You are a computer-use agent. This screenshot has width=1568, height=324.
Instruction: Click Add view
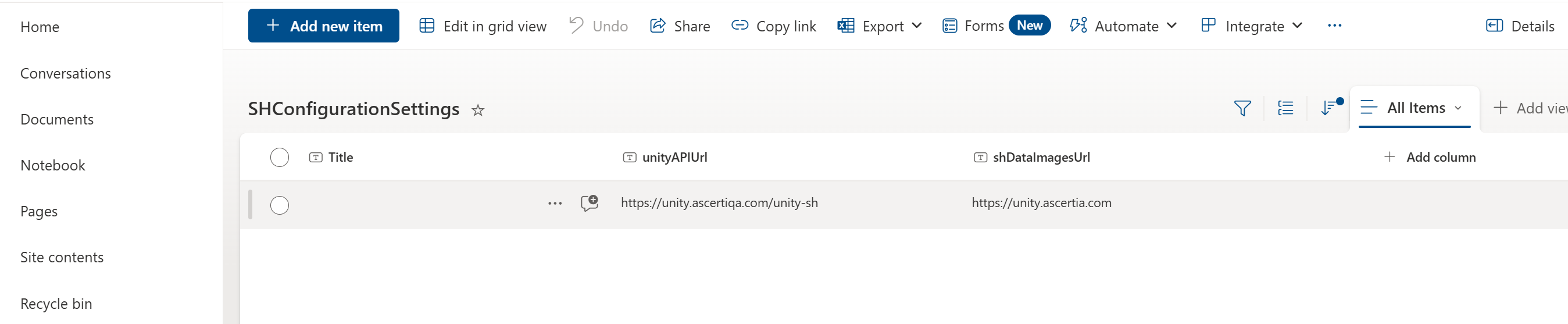1530,108
